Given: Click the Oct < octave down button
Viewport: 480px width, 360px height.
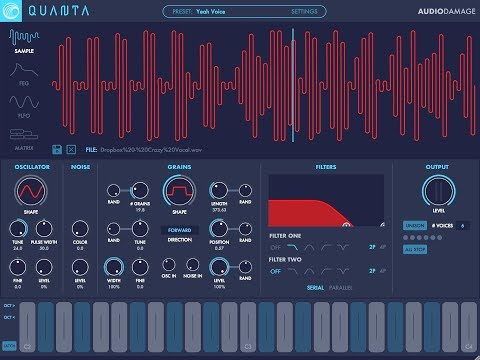Looking at the screenshot, I should pos(9,317).
